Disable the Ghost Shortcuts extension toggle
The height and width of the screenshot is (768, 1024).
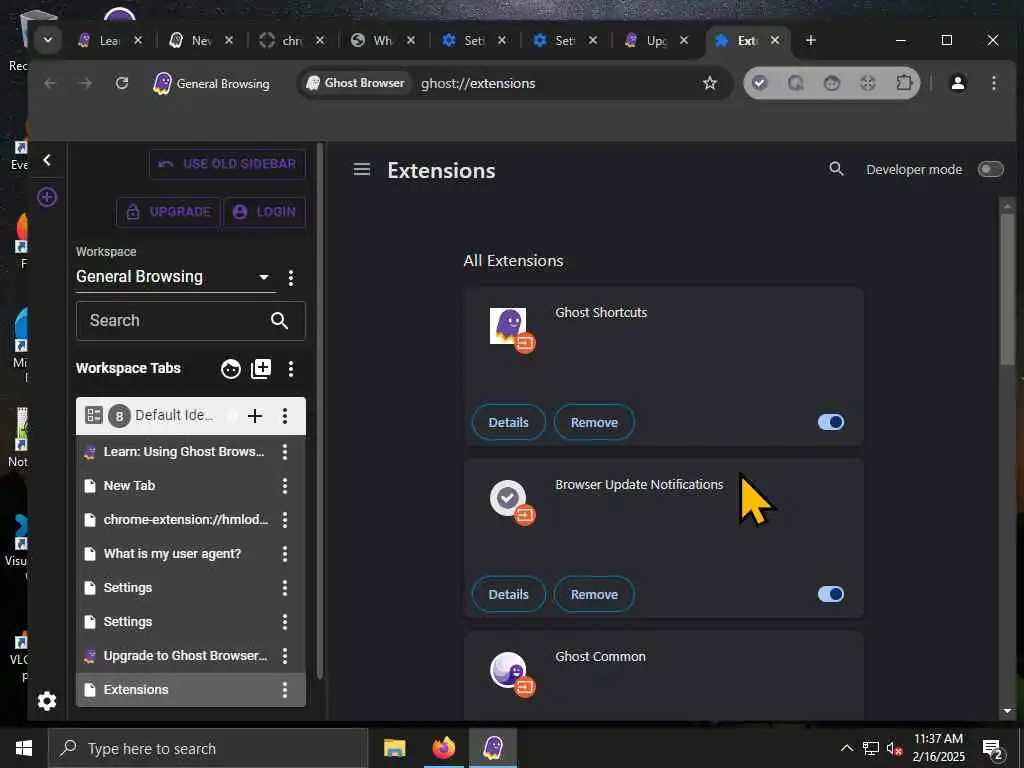coord(831,422)
